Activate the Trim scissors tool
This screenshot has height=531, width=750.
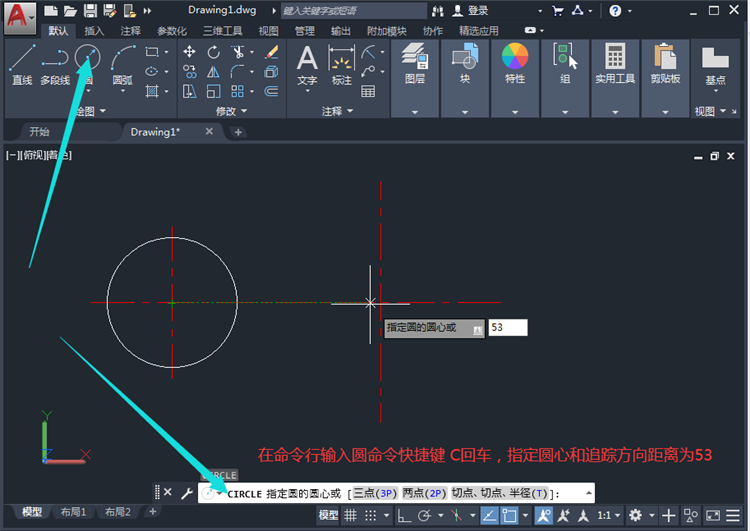tap(238, 52)
